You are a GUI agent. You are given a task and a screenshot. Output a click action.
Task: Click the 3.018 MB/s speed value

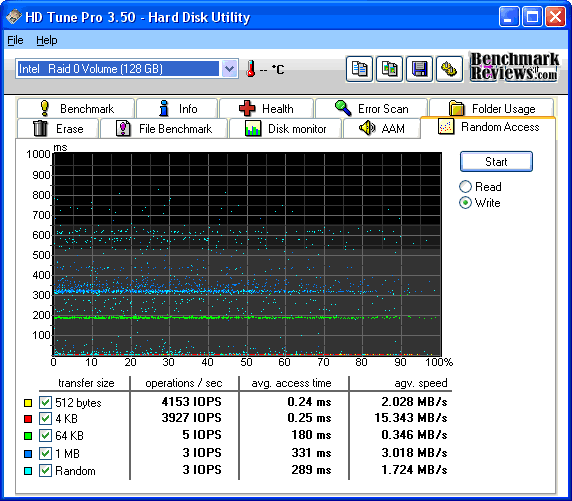(414, 453)
